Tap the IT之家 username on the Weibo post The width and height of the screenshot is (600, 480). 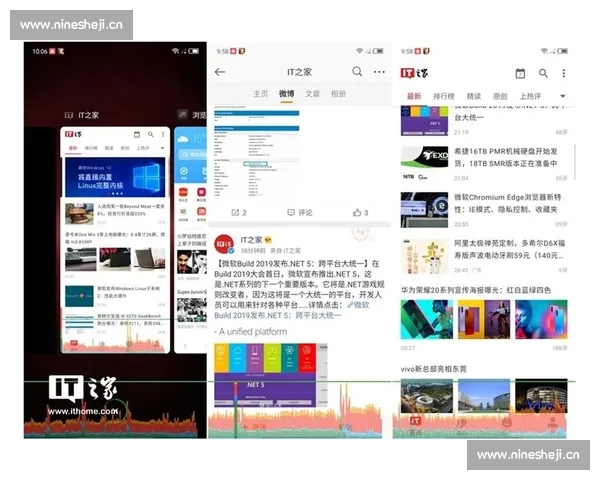(251, 240)
